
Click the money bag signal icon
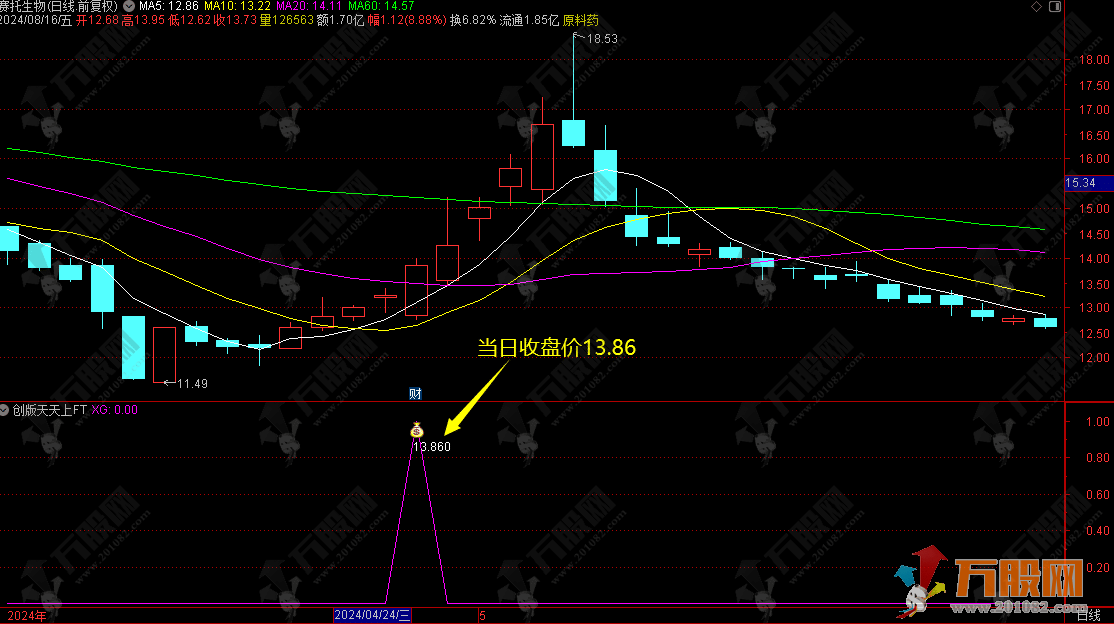click(x=417, y=431)
